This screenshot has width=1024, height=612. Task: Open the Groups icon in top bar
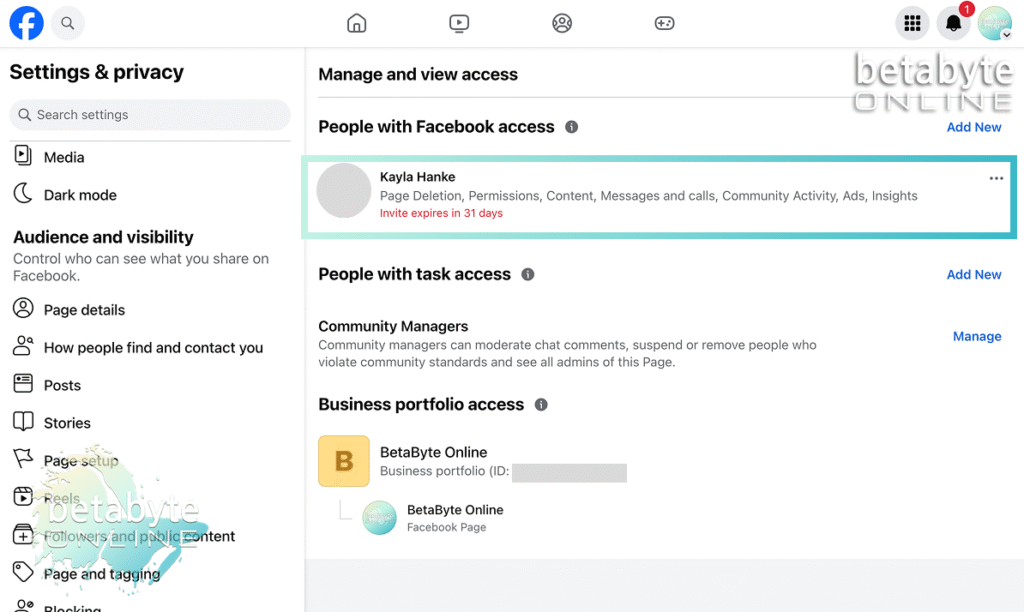tap(562, 23)
